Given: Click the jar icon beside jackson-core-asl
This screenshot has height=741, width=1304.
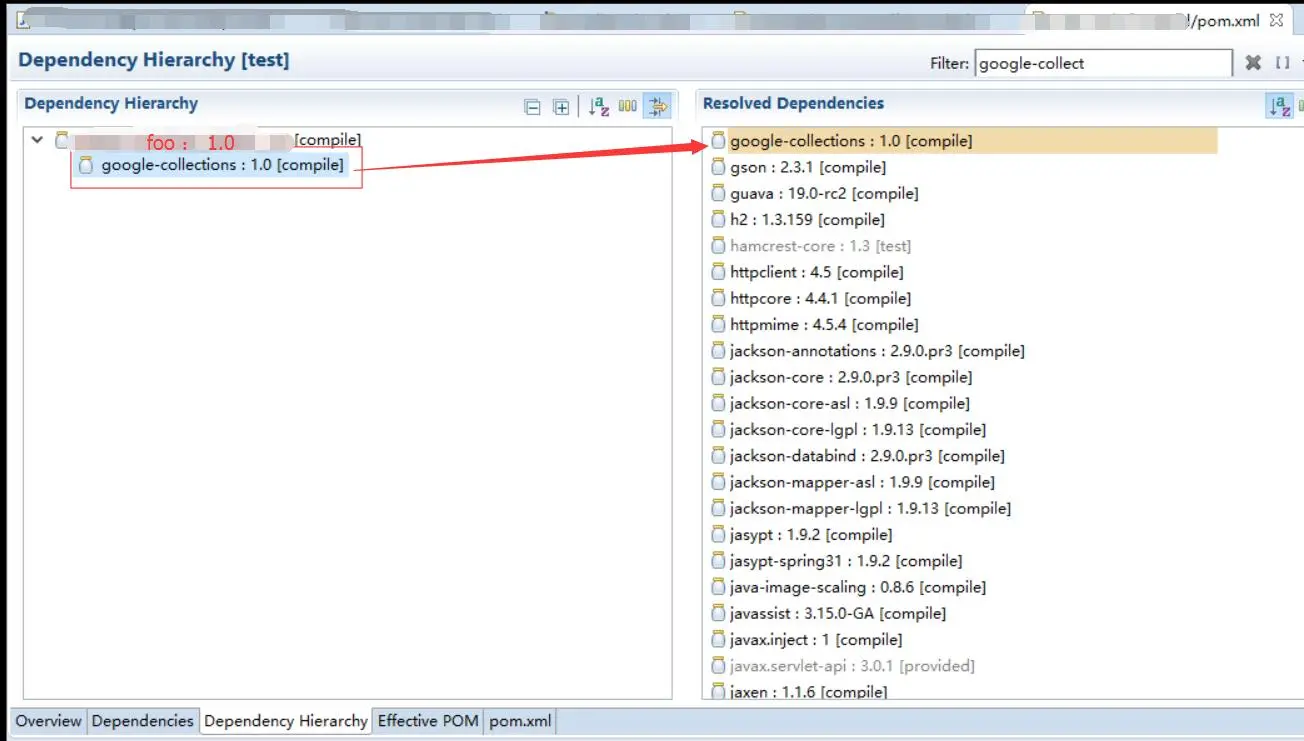Looking at the screenshot, I should click(718, 403).
